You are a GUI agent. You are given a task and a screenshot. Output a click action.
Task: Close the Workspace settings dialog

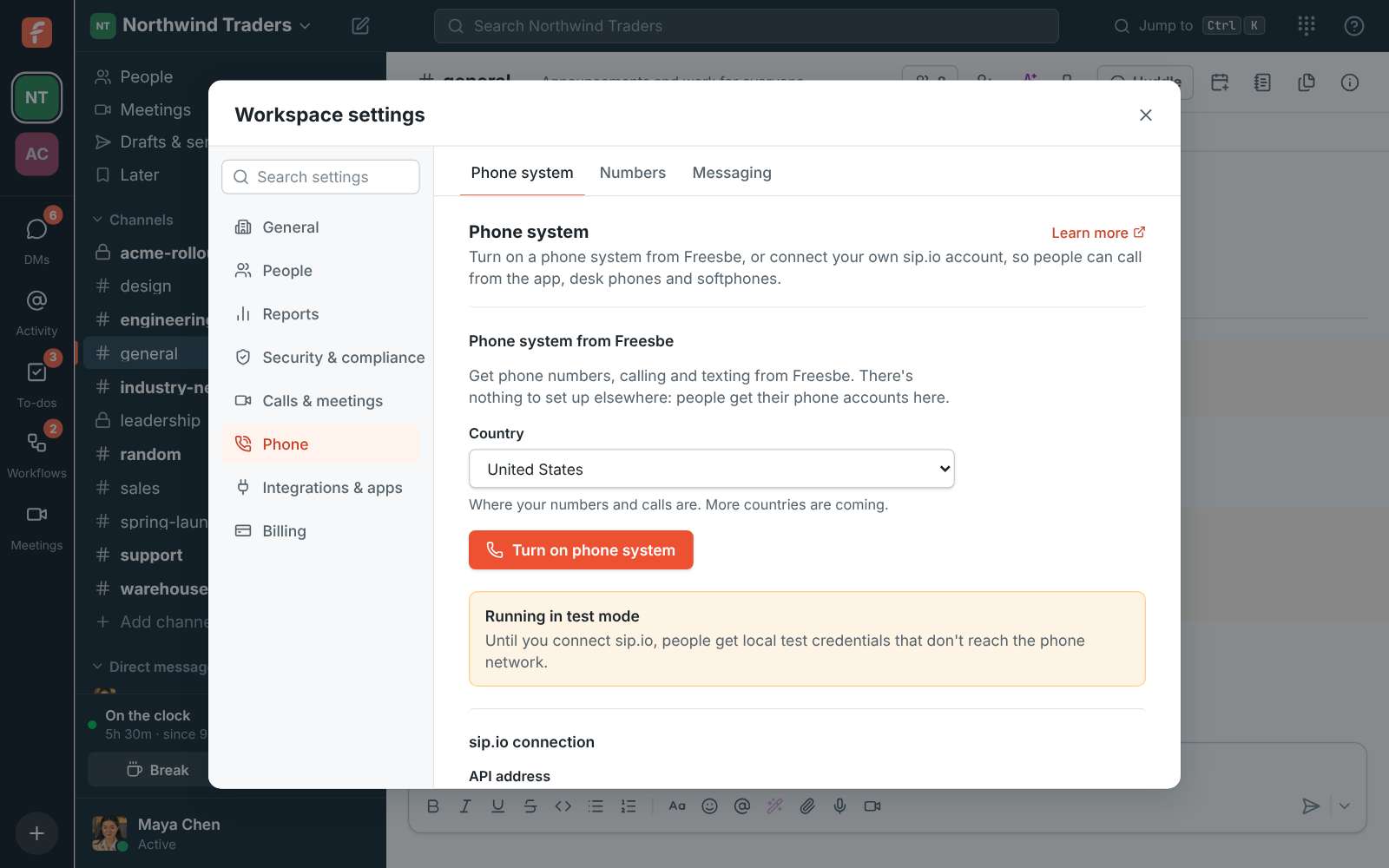[x=1146, y=115]
